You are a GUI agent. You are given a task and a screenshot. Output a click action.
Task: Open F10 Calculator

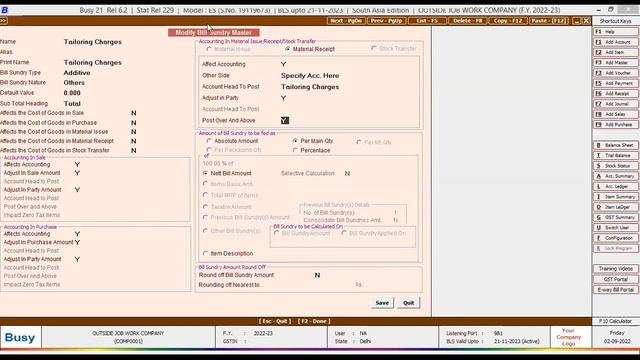[x=616, y=321]
